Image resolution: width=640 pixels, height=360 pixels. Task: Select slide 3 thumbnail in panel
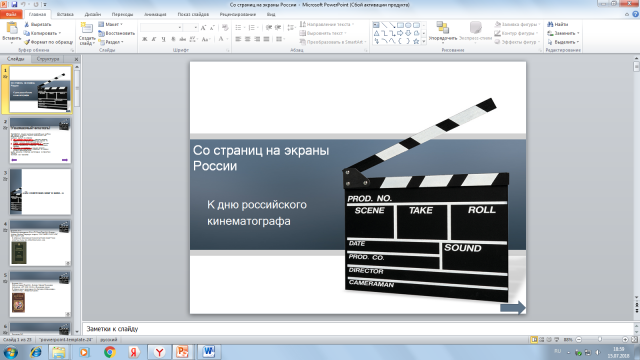[40, 192]
